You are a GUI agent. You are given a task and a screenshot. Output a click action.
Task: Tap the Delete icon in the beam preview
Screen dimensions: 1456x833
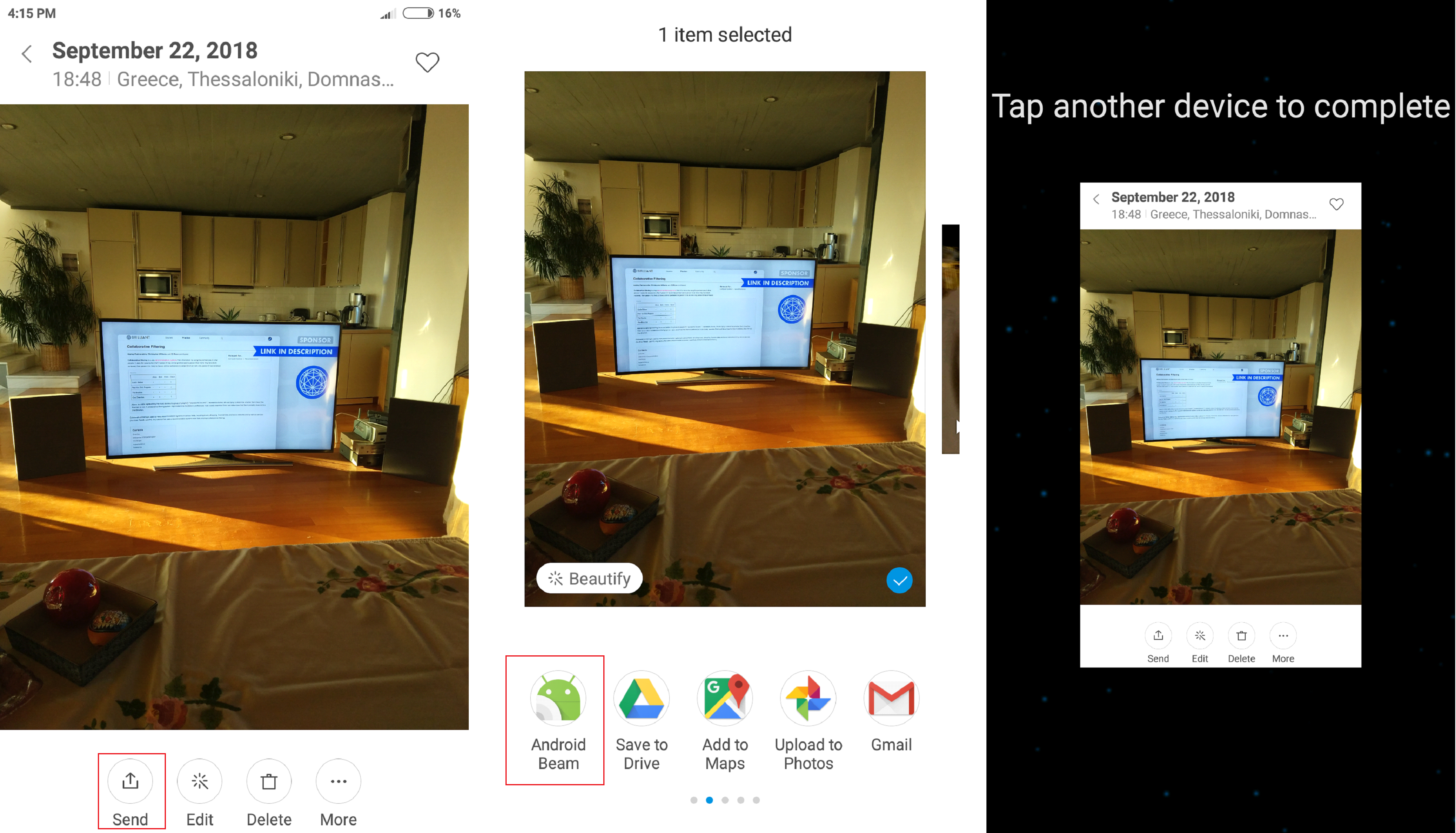[1242, 636]
